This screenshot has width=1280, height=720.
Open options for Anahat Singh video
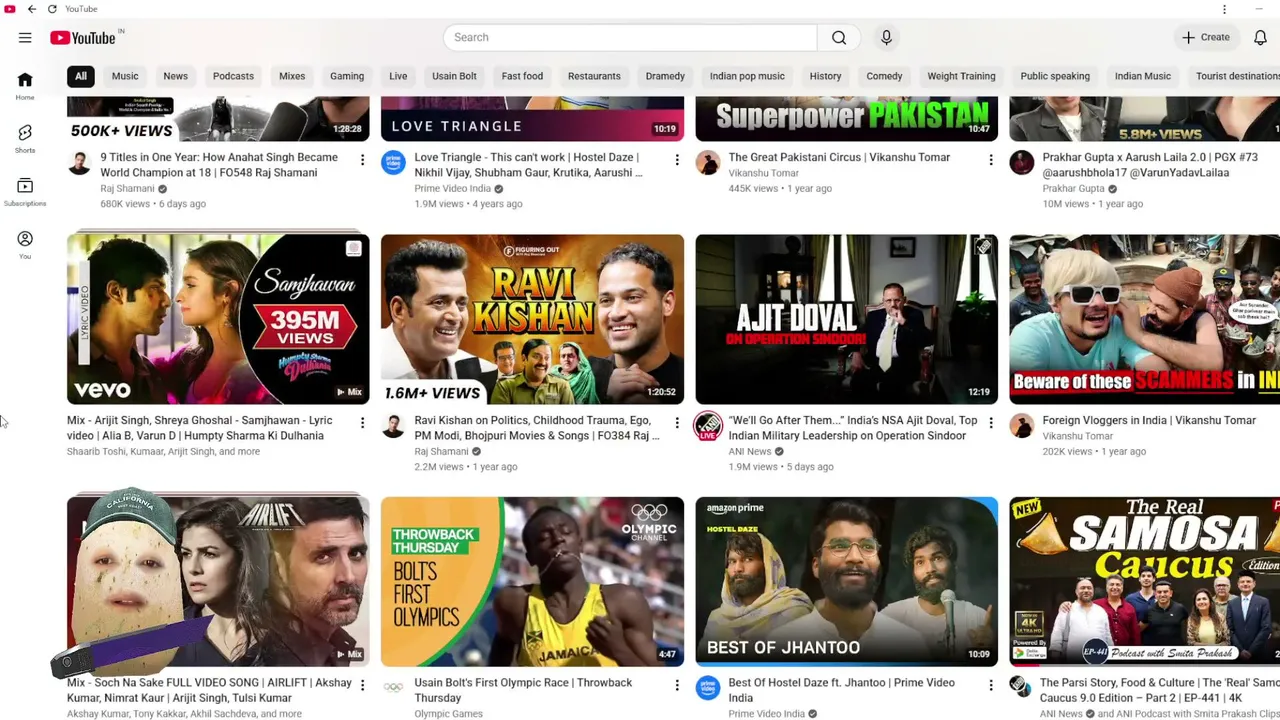point(362,160)
